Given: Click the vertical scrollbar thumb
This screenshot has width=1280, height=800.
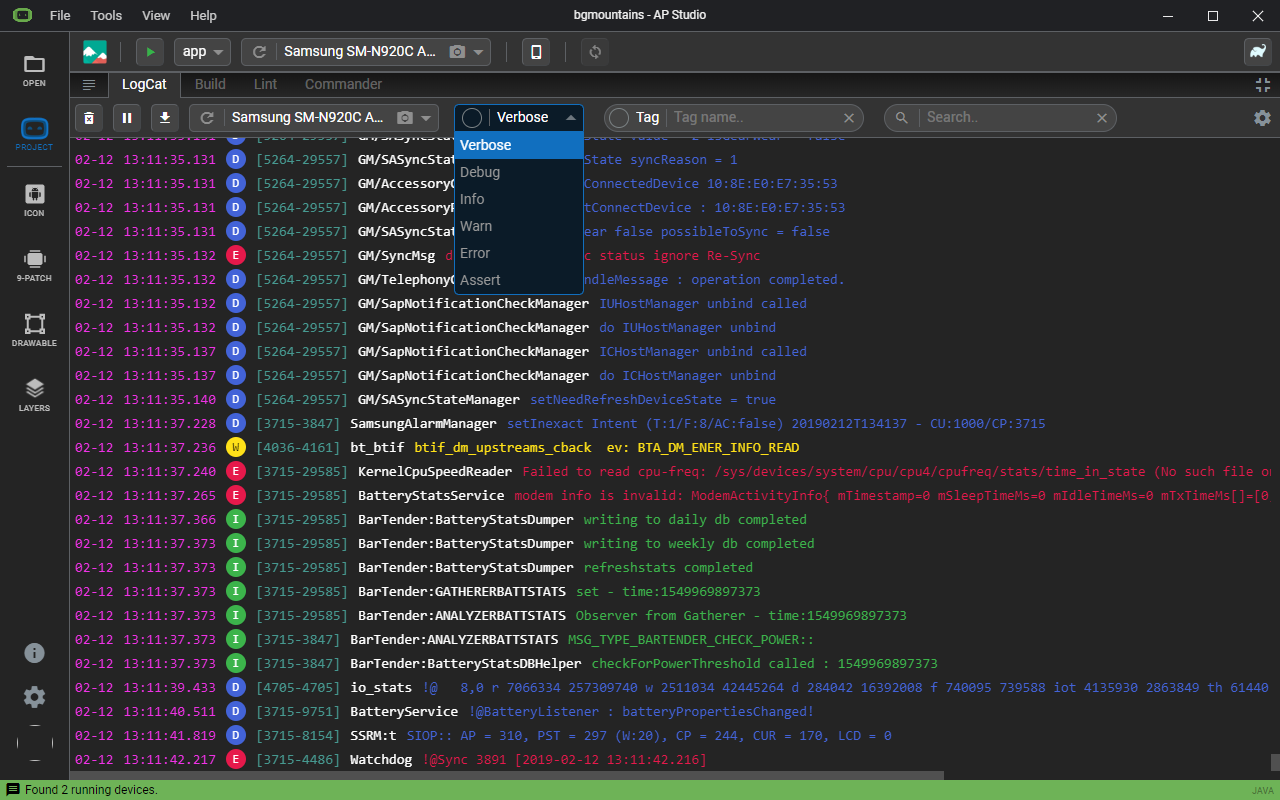Looking at the screenshot, I should pyautogui.click(x=1275, y=762).
